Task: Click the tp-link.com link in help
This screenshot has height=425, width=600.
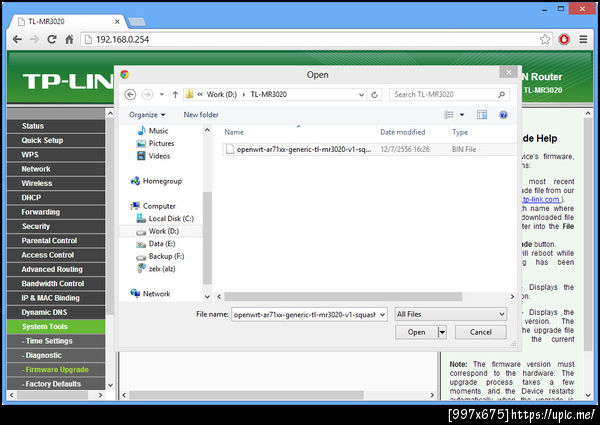Action: 541,200
